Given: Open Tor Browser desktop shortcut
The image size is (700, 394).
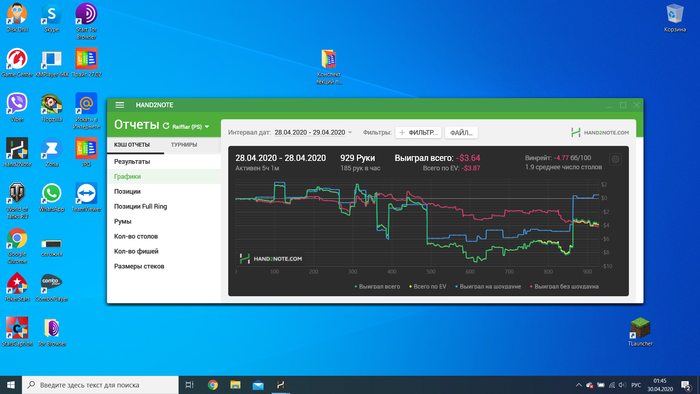Looking at the screenshot, I should (x=51, y=332).
